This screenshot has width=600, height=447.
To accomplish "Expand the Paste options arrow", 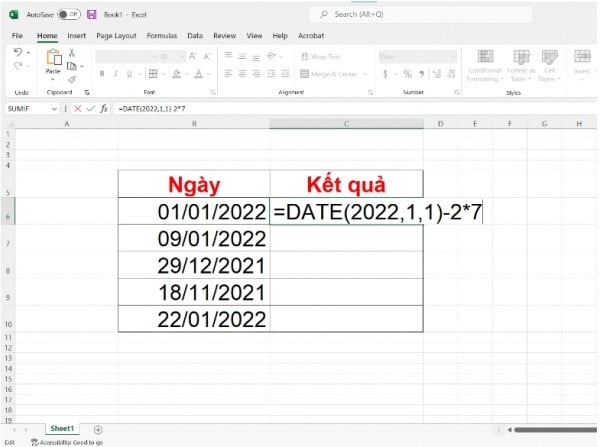I will click(x=53, y=80).
